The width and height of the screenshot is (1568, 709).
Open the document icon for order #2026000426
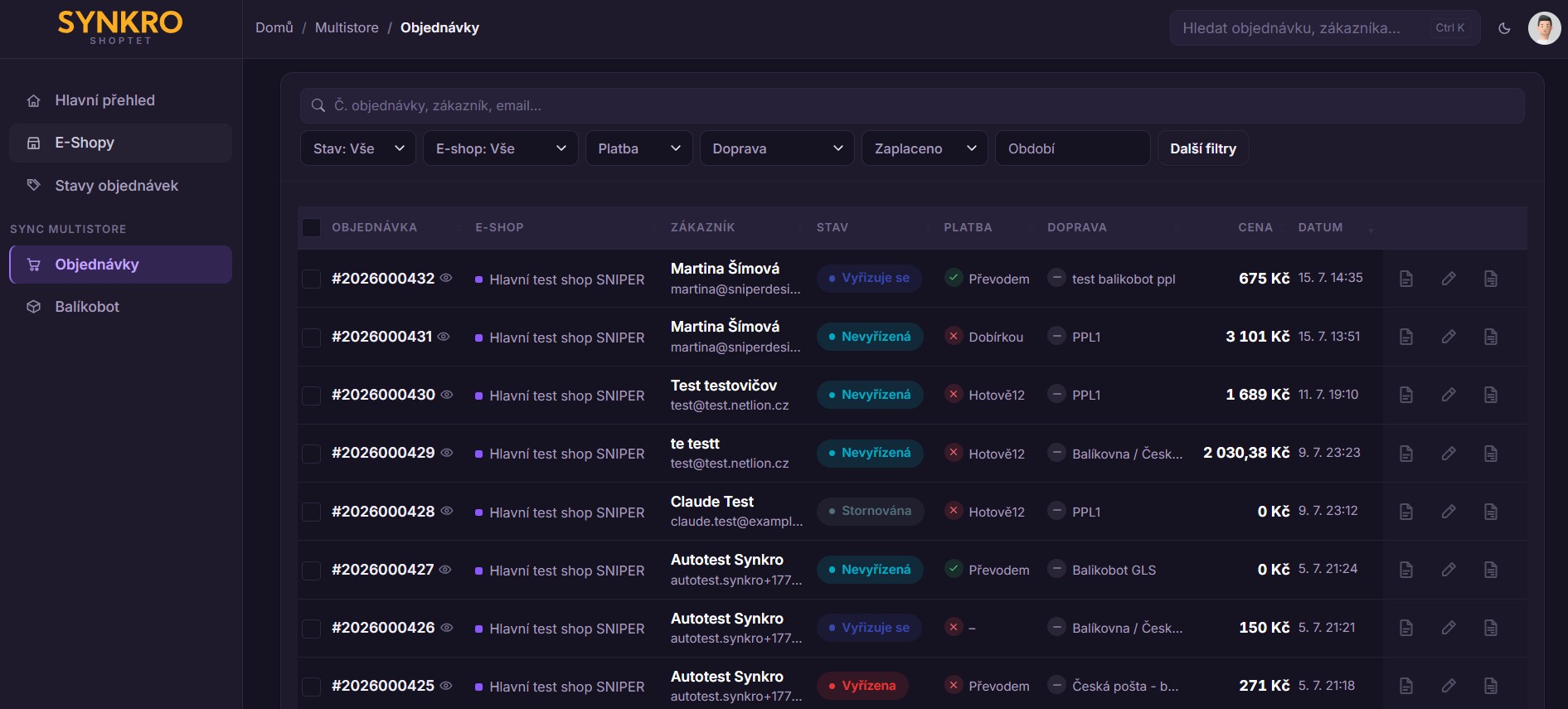coord(1406,628)
